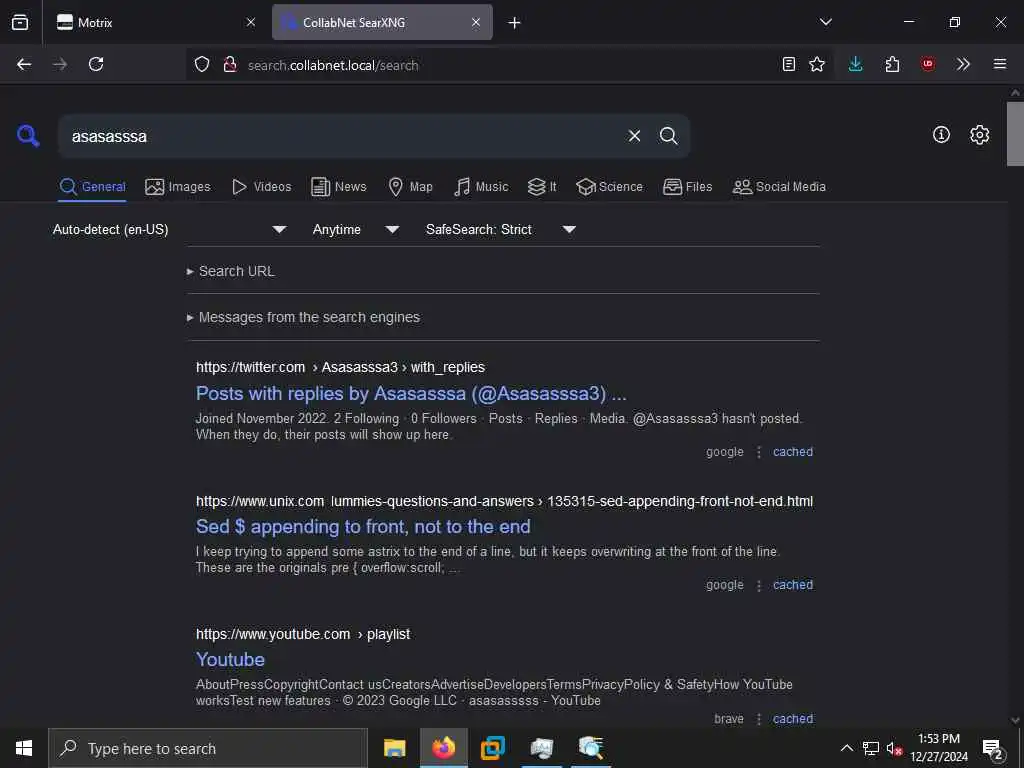Viewport: 1024px width, 768px height.
Task: Open more options dots for twitter result
Action: [759, 452]
